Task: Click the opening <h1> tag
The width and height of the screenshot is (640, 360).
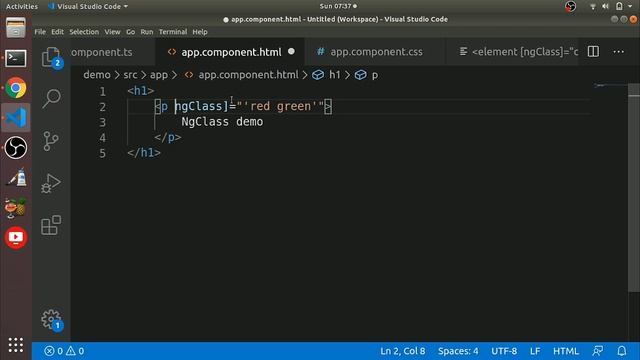Action: pyautogui.click(x=141, y=91)
